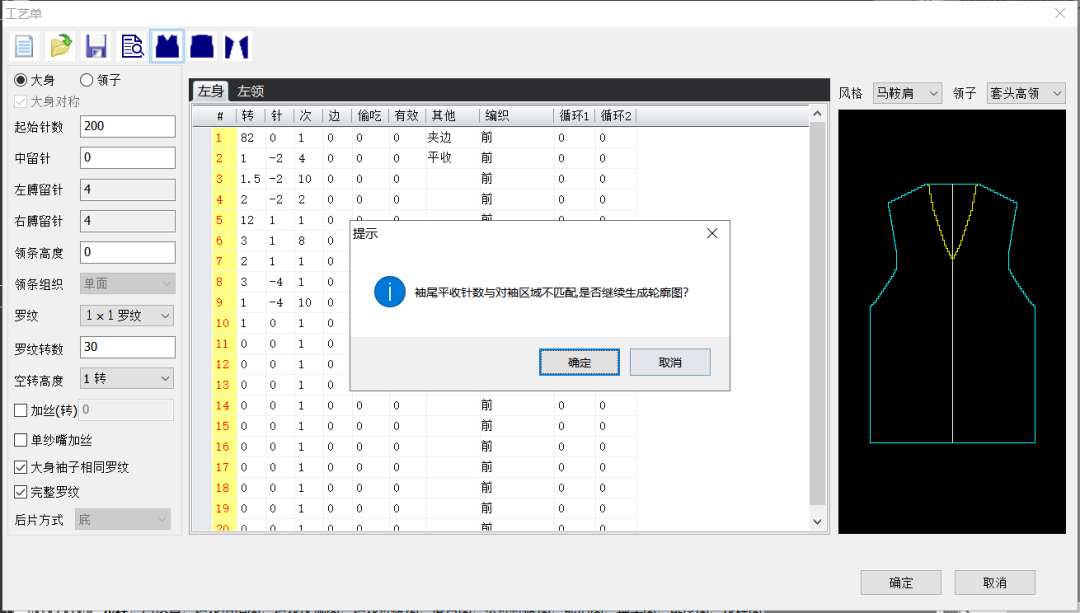The height and width of the screenshot is (613, 1080).
Task: Click the 起始针数 input field
Action: [x=127, y=126]
